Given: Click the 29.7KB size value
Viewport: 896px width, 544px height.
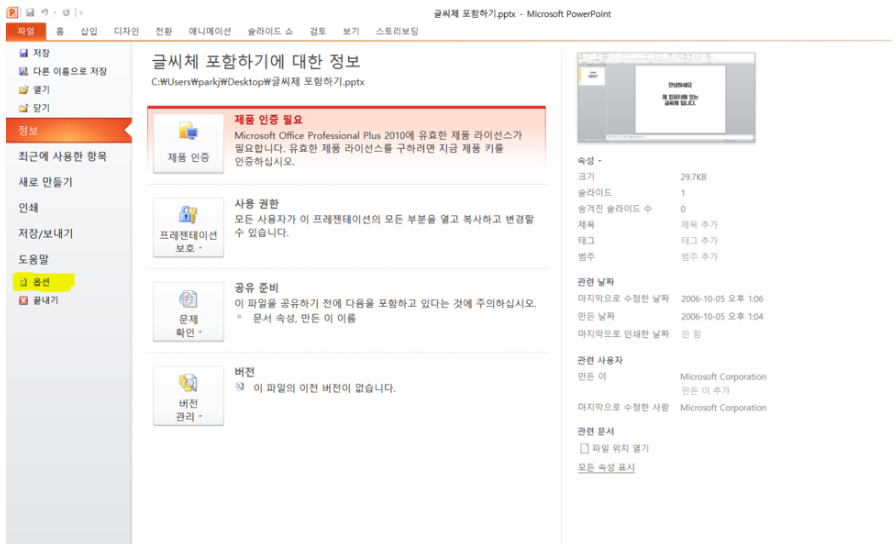Looking at the screenshot, I should point(693,177).
